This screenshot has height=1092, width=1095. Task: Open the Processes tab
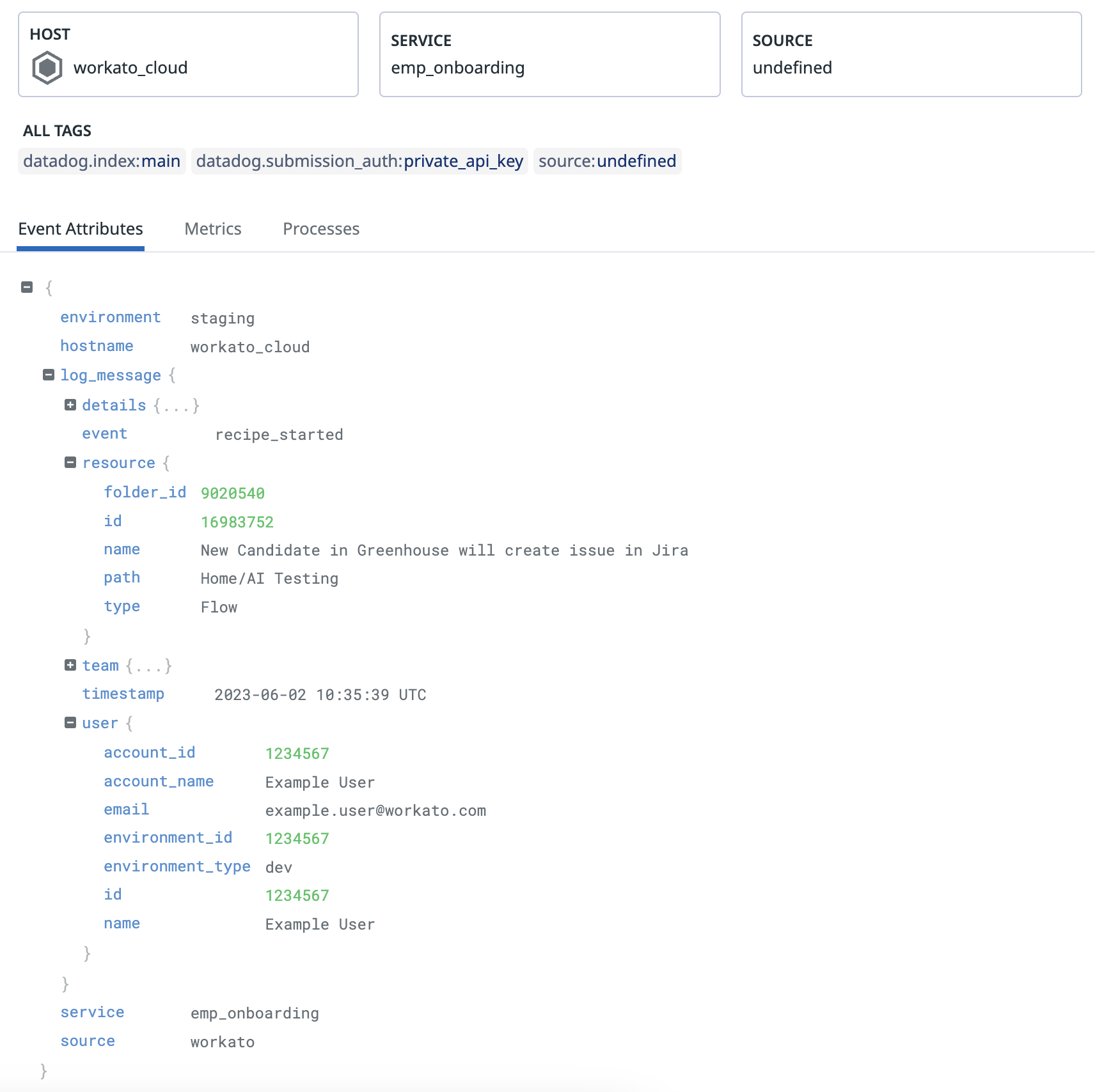321,229
